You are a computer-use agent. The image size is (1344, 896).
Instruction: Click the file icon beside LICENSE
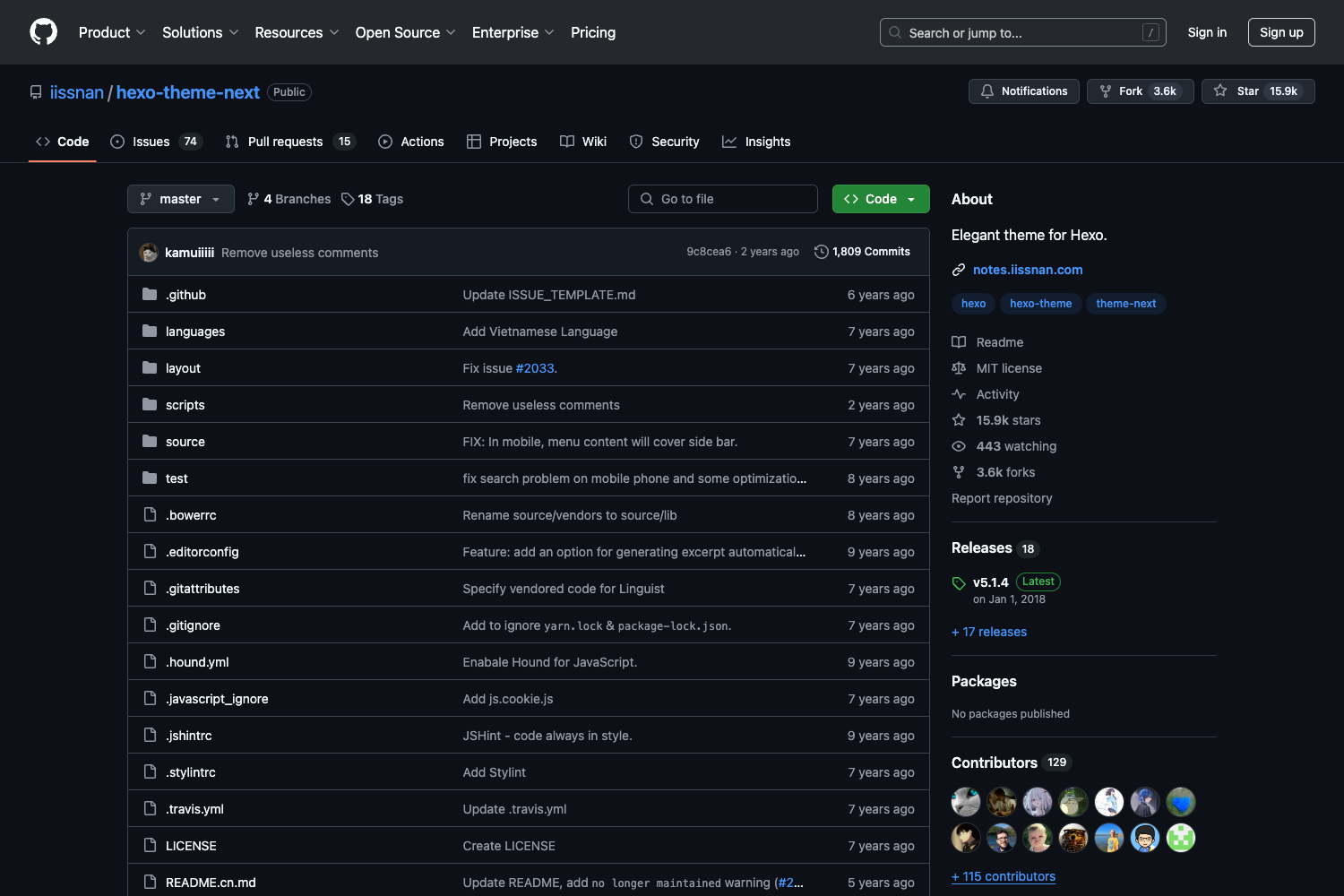tap(150, 845)
